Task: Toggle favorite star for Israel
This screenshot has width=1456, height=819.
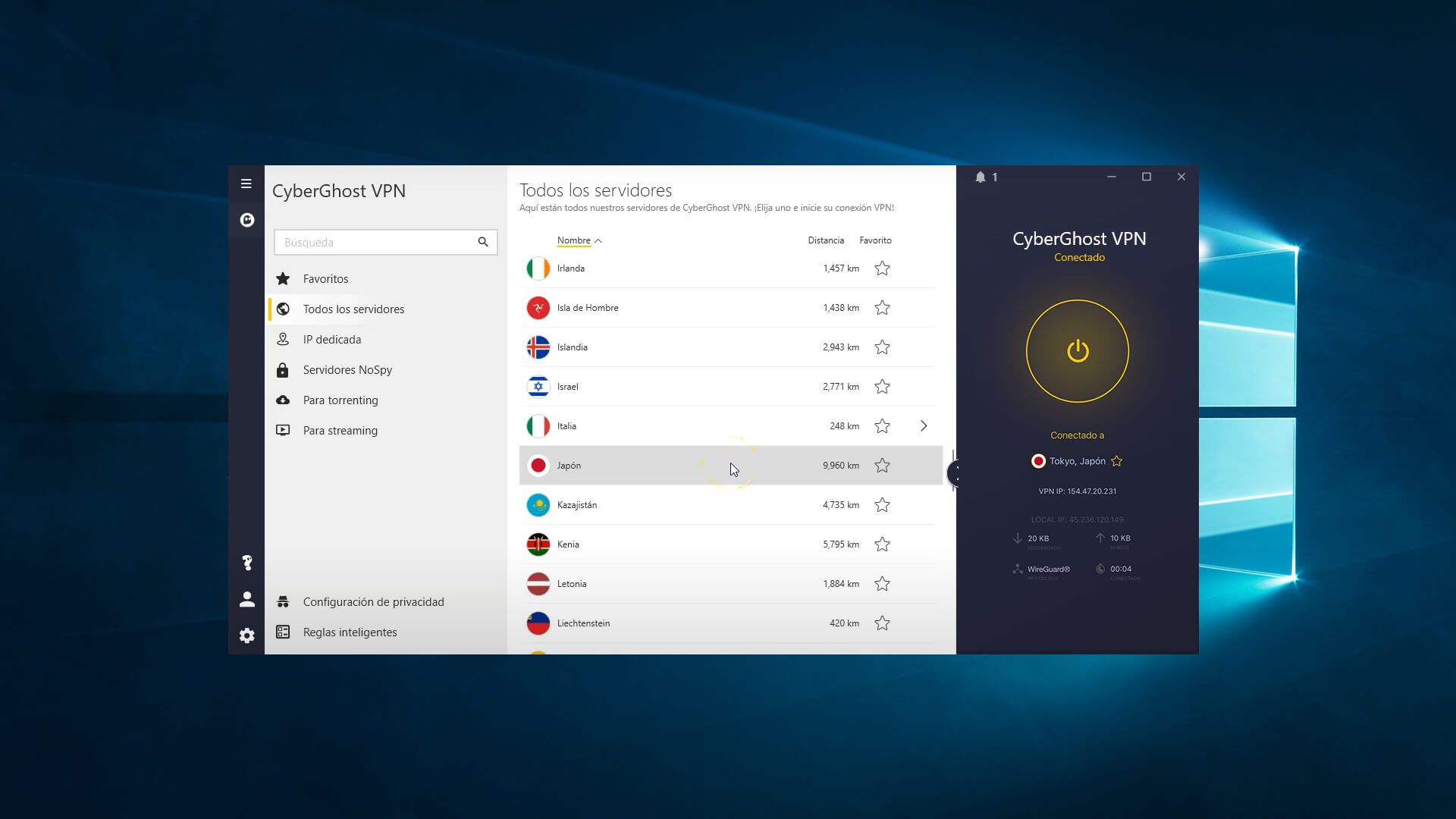Action: (x=882, y=387)
